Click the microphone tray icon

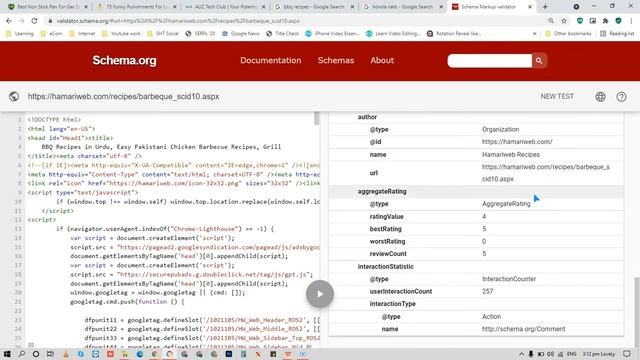tap(531, 354)
